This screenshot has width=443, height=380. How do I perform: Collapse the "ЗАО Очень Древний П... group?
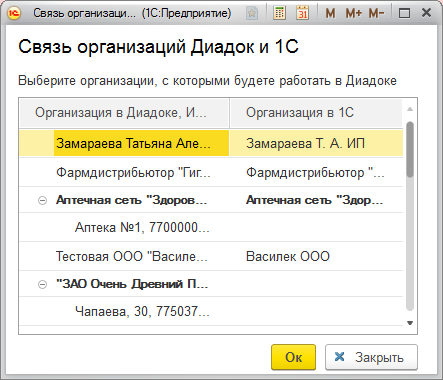point(42,284)
